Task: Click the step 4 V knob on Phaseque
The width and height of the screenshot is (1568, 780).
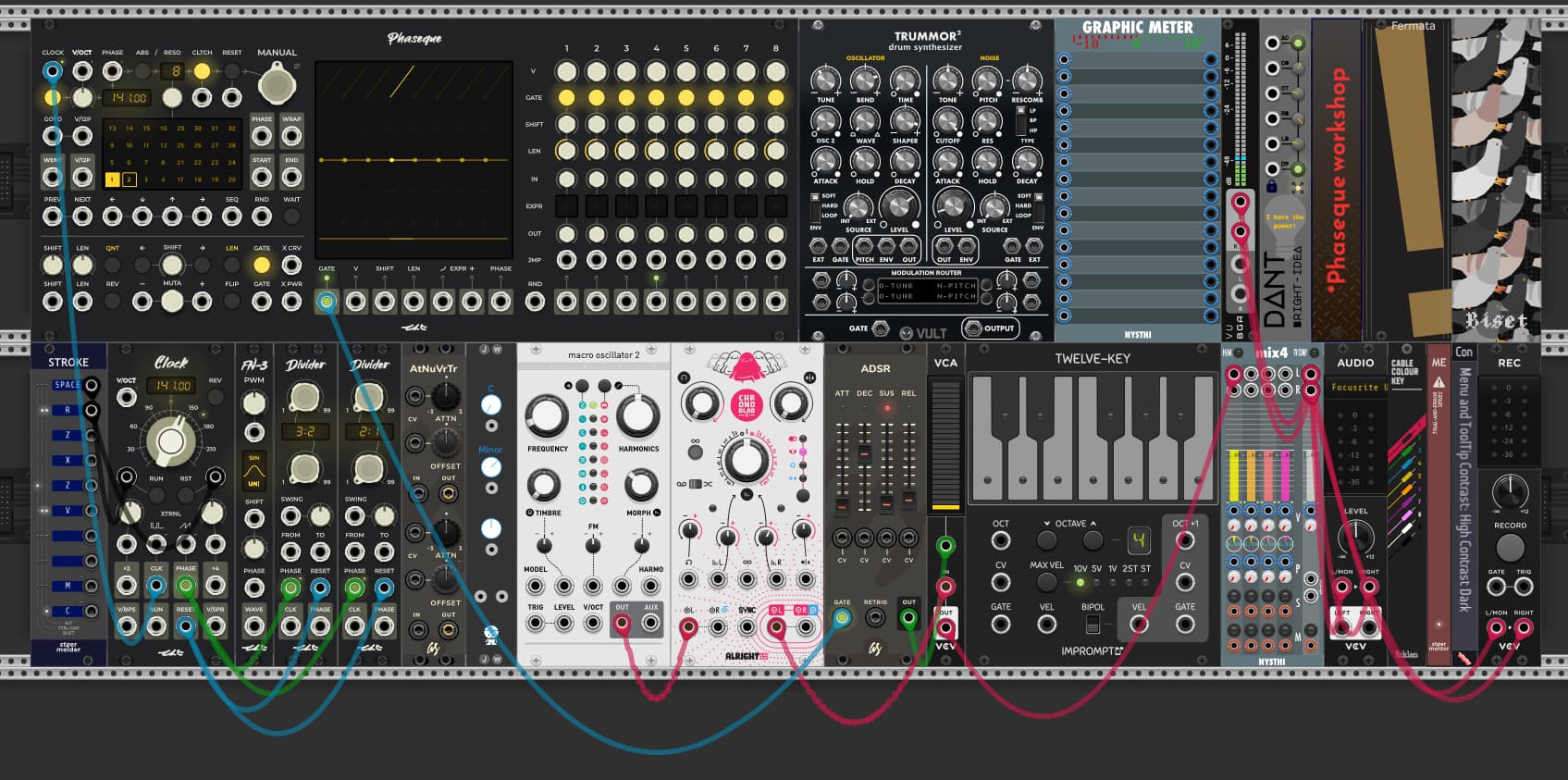Action: pos(656,71)
